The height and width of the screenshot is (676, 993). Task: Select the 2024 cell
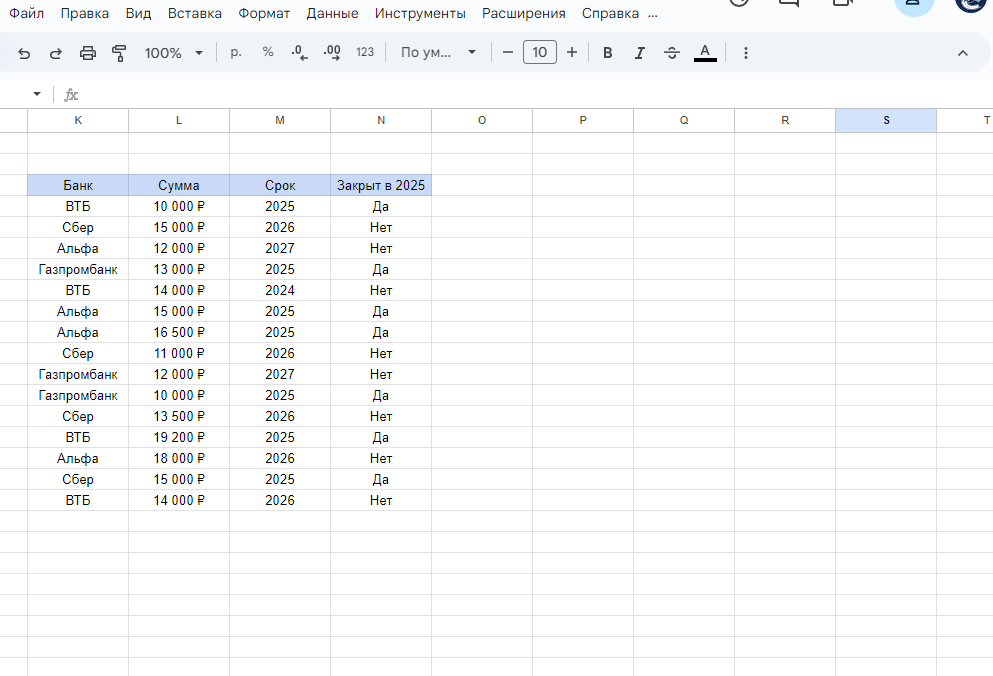[x=280, y=291]
